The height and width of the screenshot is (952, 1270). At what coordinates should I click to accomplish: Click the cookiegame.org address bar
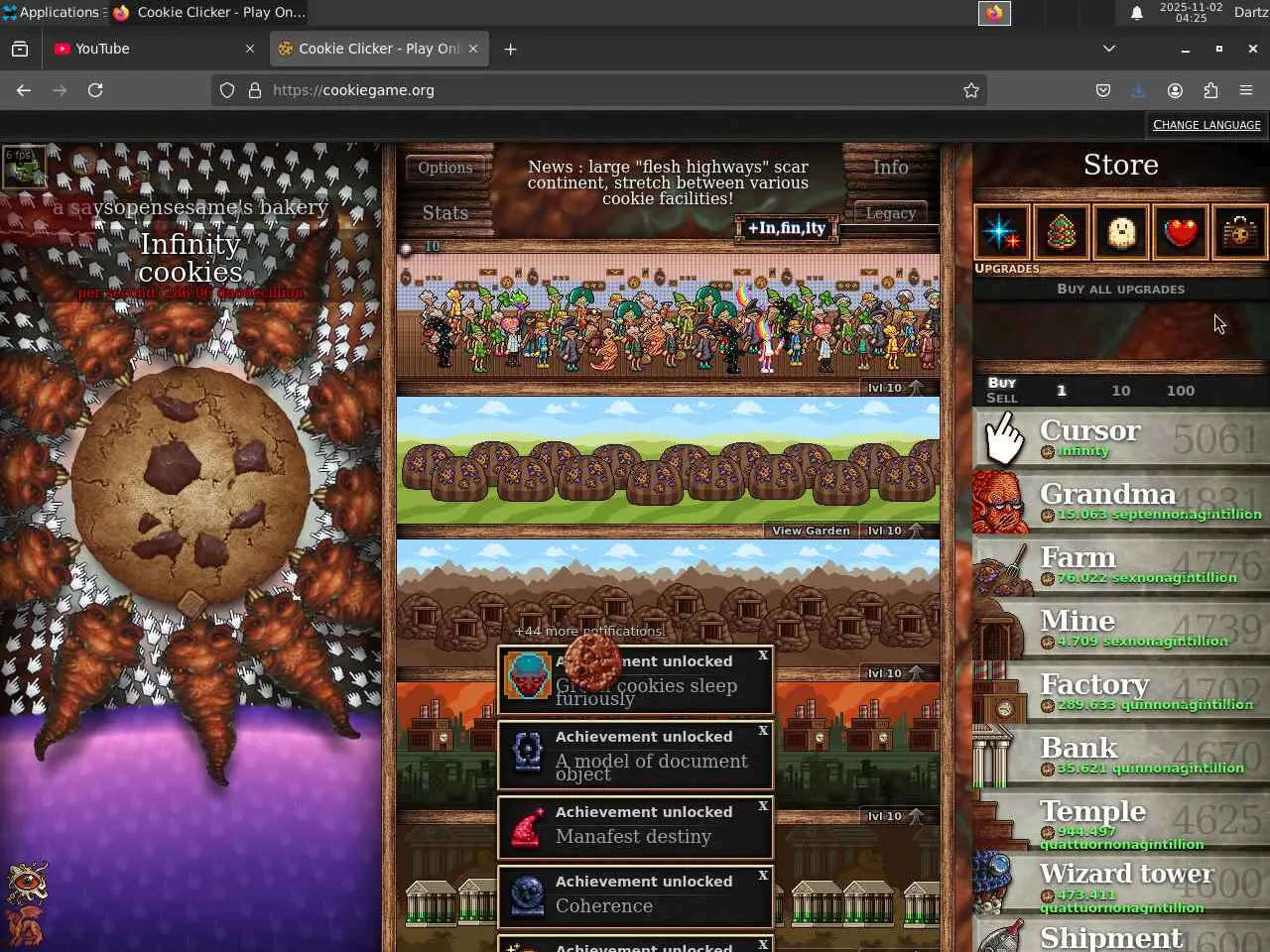598,90
